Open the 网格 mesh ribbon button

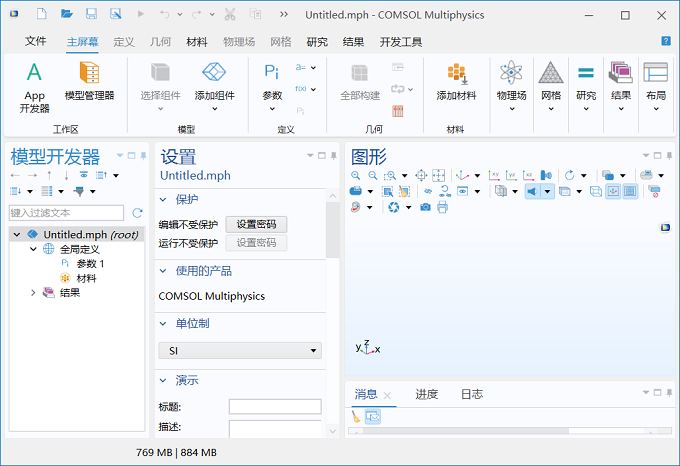551,87
